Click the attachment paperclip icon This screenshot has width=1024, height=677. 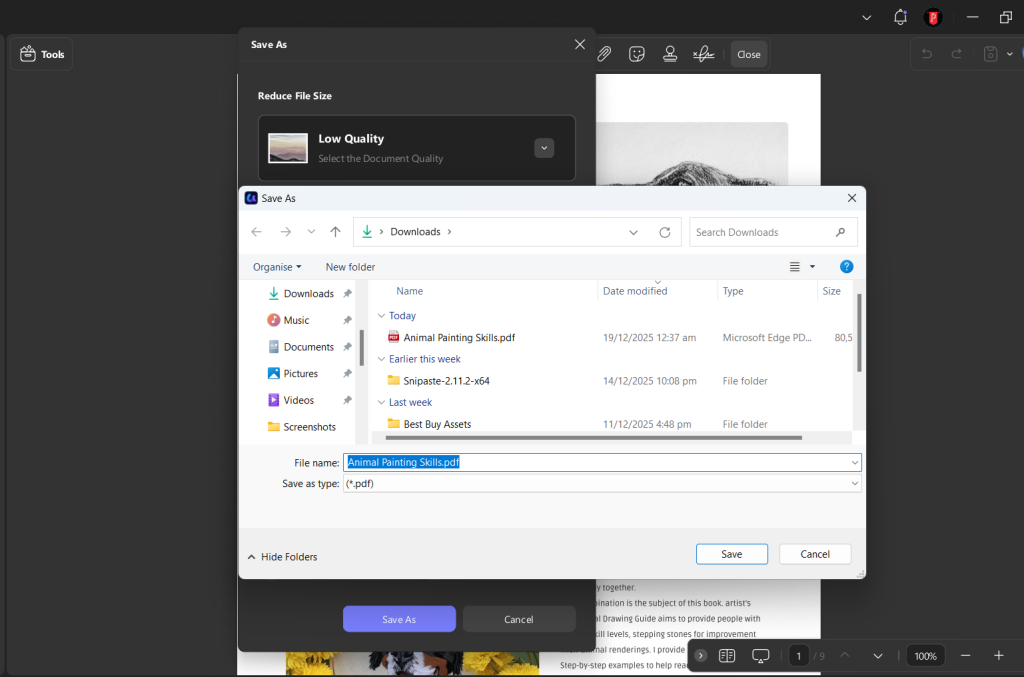604,54
